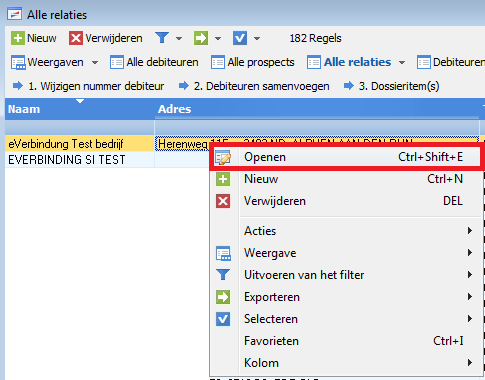485x380 pixels.
Task: Choose Verwijderen in the context menu
Action: click(346, 201)
